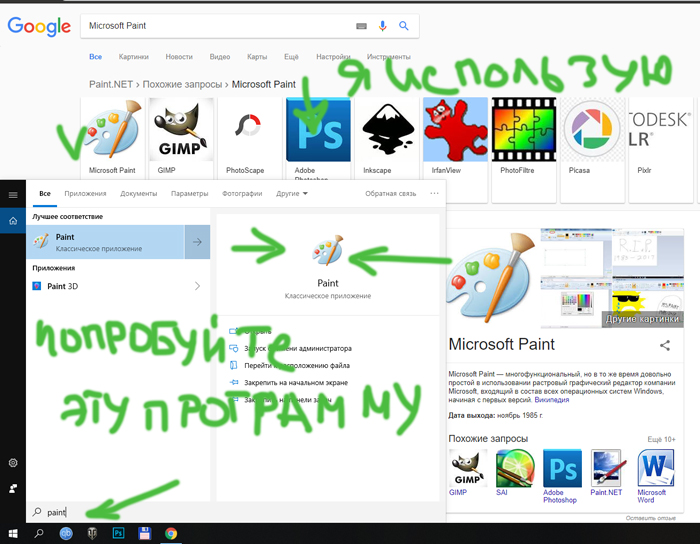Screen dimensions: 700x544
Task: Open the Pixlr carousel card
Action: (661, 150)
